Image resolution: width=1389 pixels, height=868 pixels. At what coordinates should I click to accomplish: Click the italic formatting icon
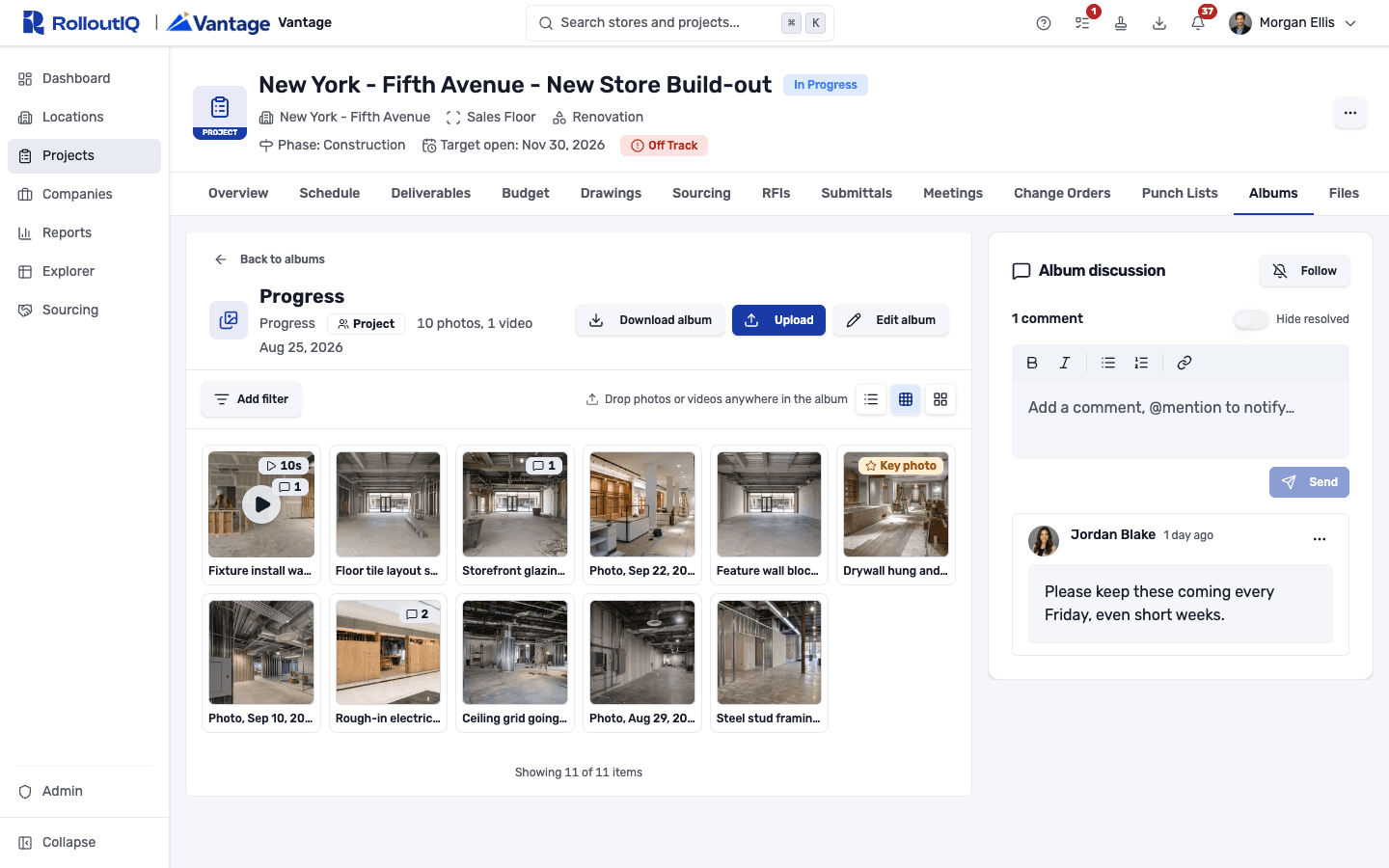(1065, 363)
